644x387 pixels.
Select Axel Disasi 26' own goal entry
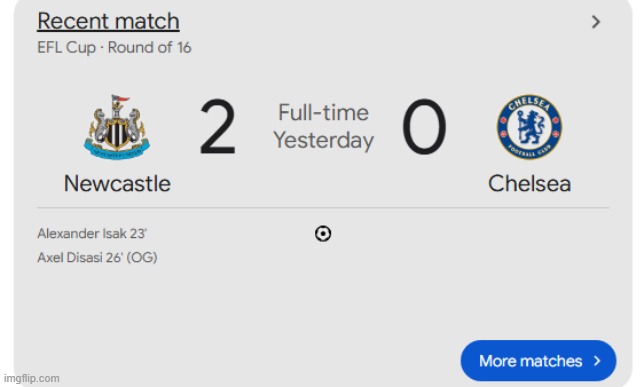(97, 258)
